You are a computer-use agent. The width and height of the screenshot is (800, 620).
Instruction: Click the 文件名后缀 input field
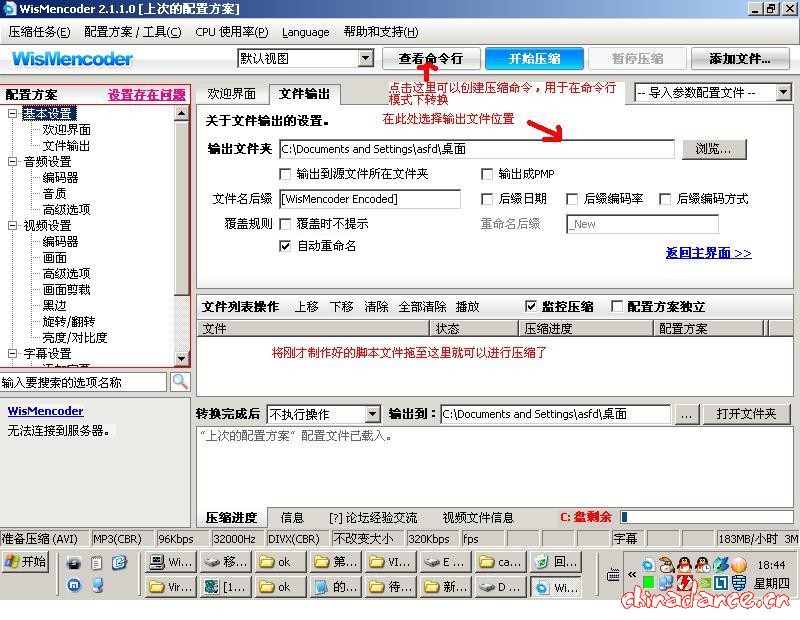(x=370, y=199)
